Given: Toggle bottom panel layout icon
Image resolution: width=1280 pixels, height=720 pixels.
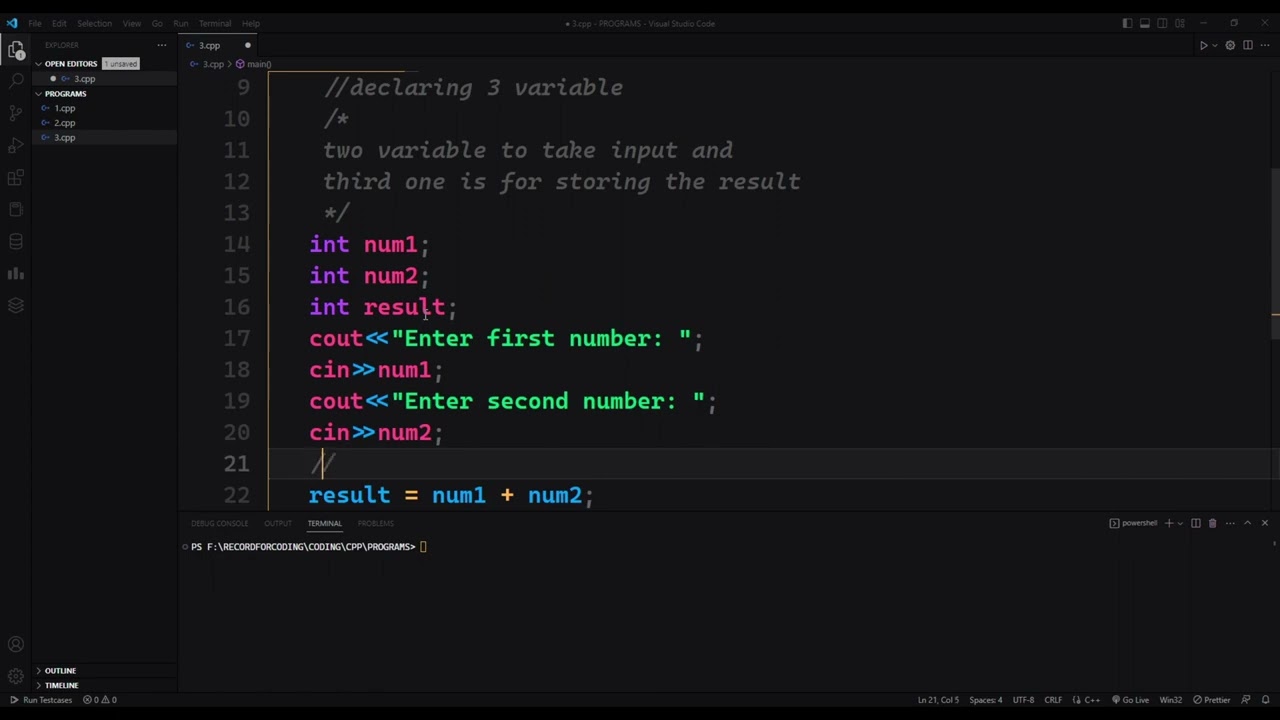Looking at the screenshot, I should (1145, 23).
